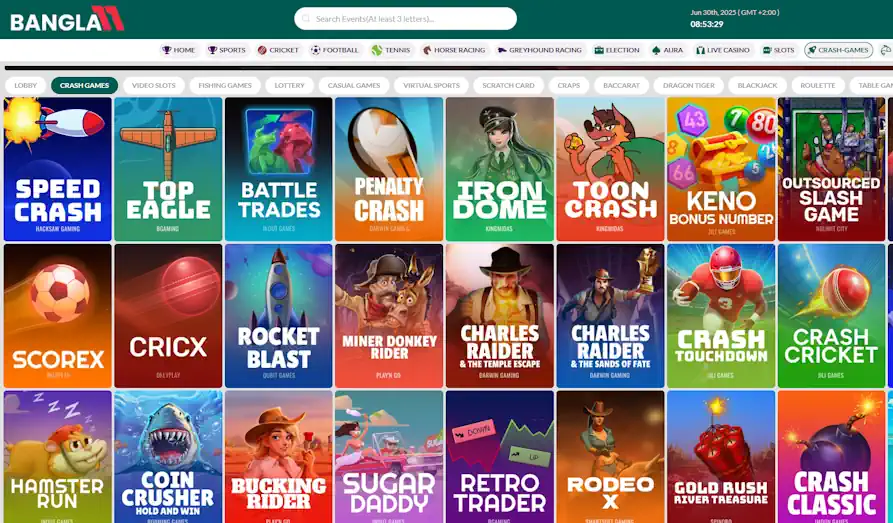Viewport: 893px width, 523px height.
Task: Select the Fishing Games category
Action: pos(225,85)
